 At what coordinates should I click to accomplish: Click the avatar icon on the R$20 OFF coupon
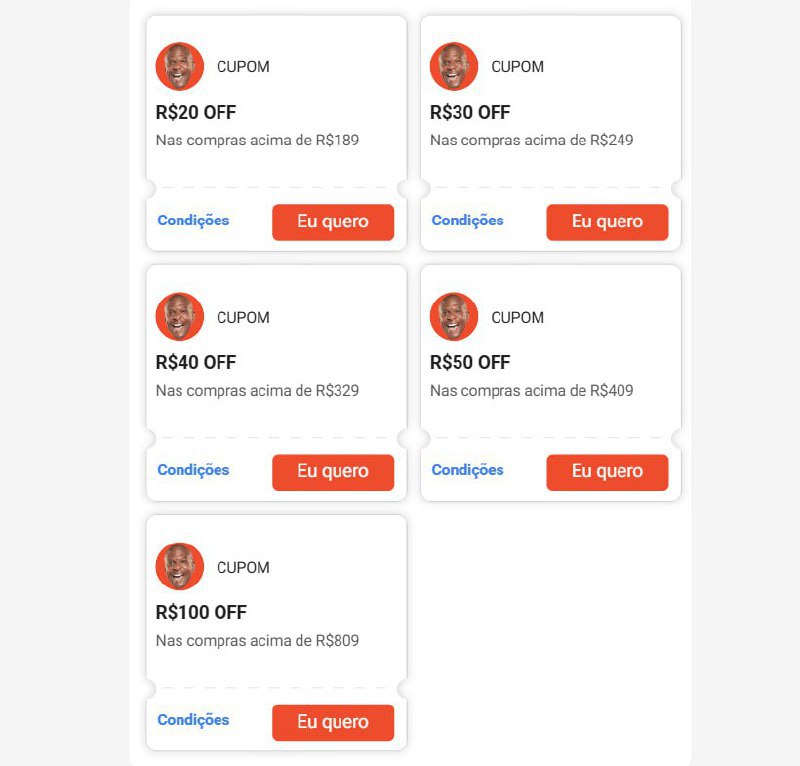point(180,66)
